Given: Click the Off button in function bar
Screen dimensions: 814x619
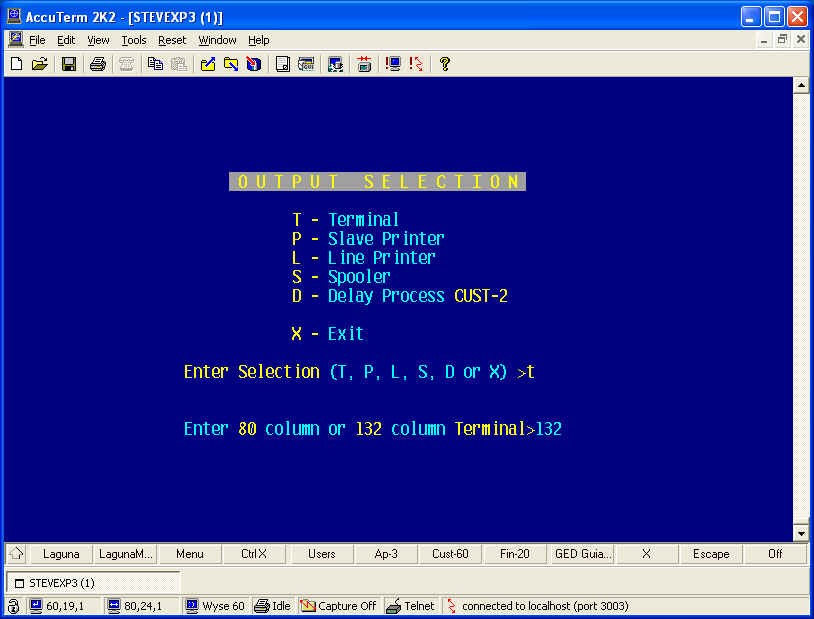Looking at the screenshot, I should (775, 554).
